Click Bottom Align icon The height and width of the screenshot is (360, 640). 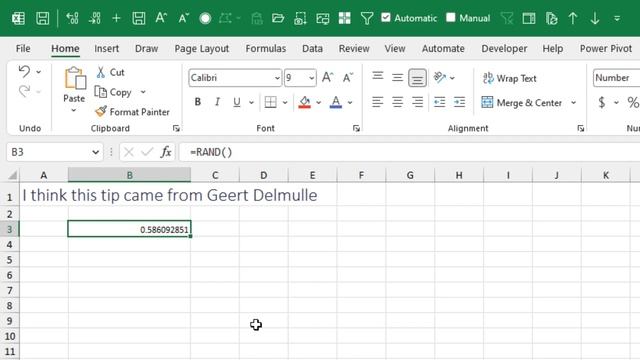[x=417, y=78]
